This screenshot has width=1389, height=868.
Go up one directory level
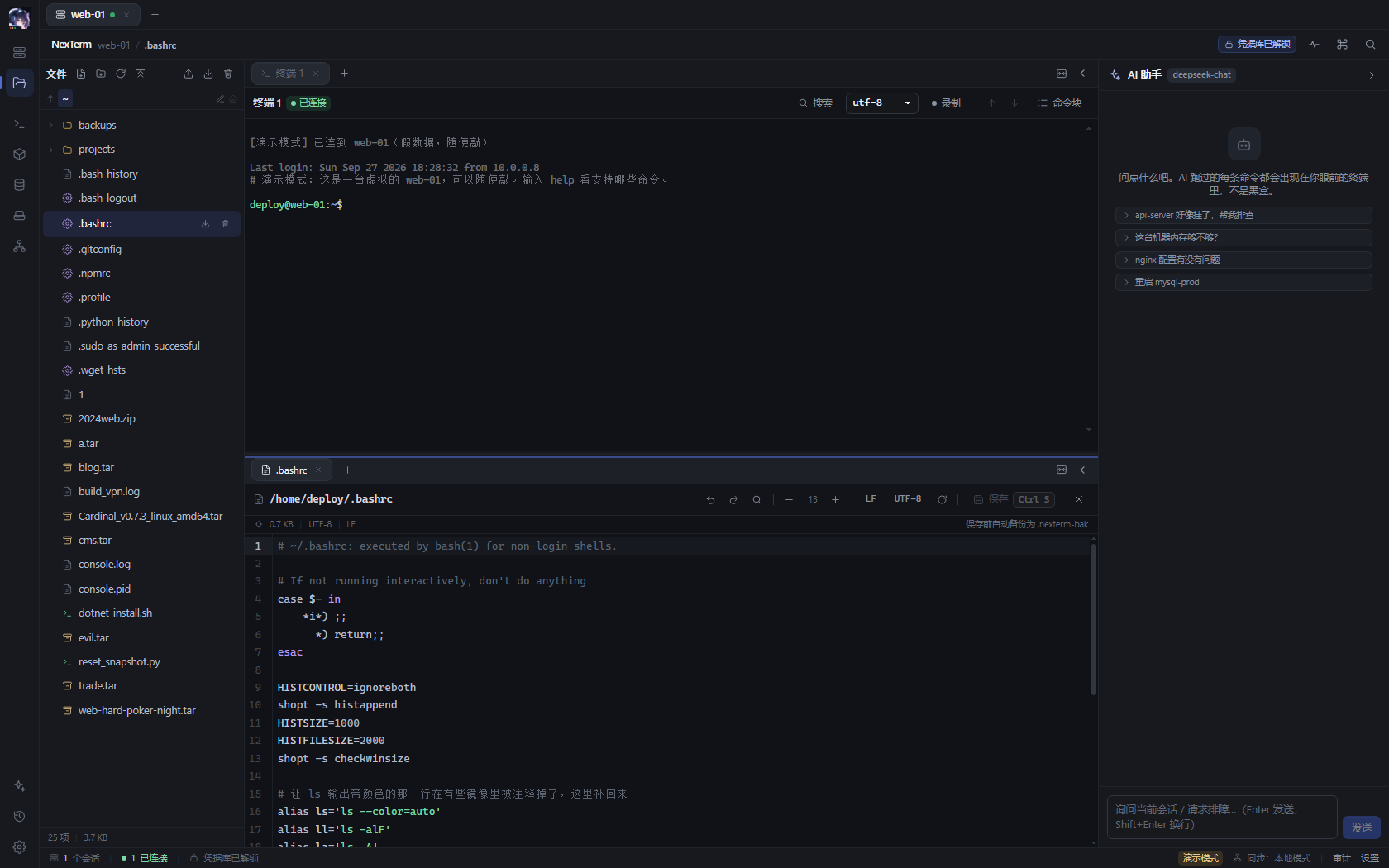(x=50, y=98)
